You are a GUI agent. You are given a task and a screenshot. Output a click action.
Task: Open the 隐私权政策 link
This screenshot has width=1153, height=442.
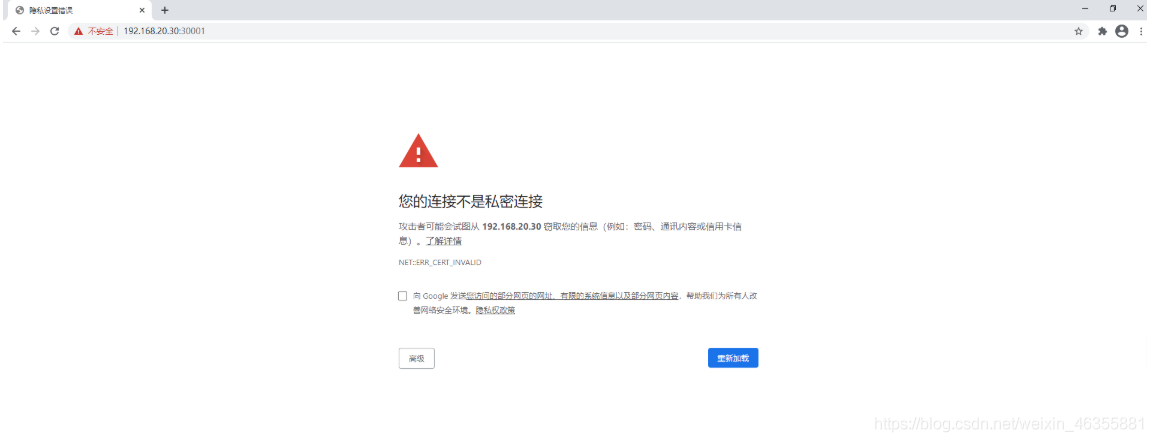(x=495, y=311)
